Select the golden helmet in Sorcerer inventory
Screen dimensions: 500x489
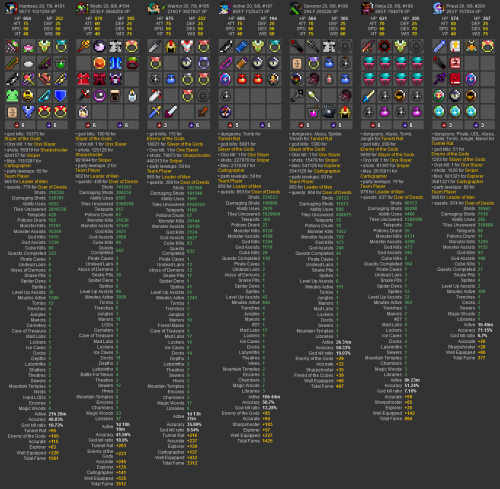click(345, 112)
